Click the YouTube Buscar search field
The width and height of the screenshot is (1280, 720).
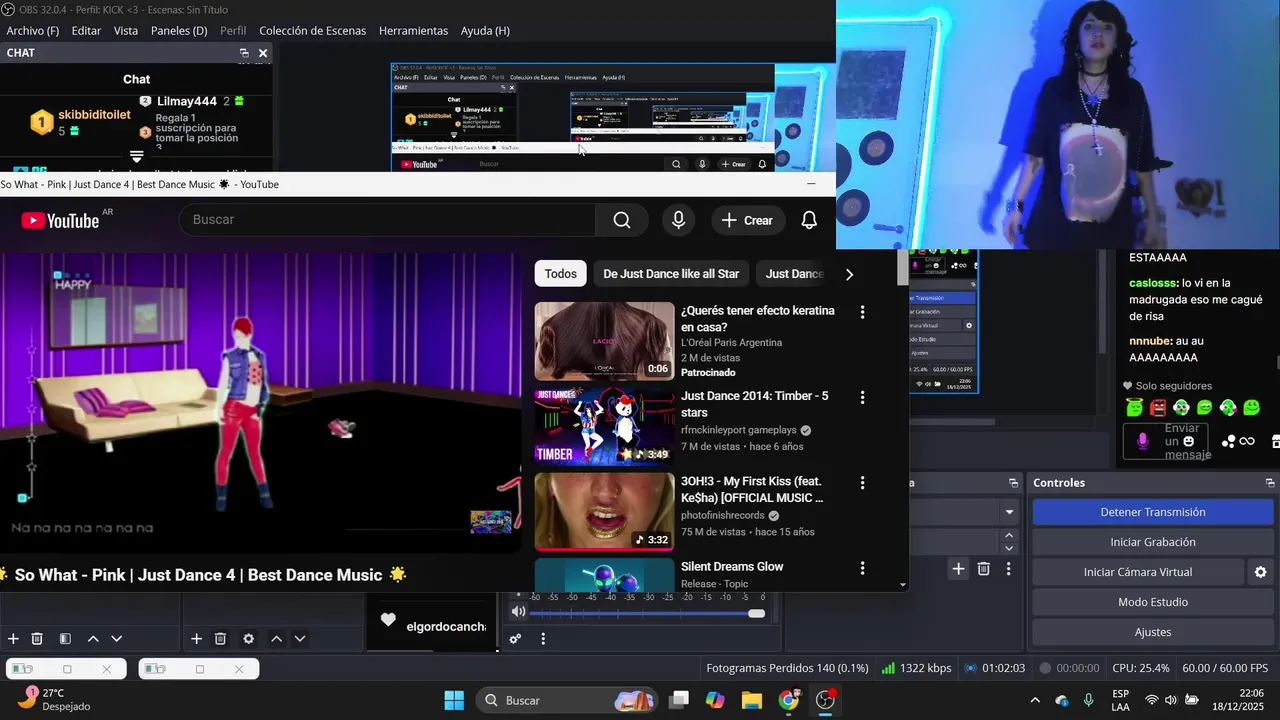[x=387, y=220]
